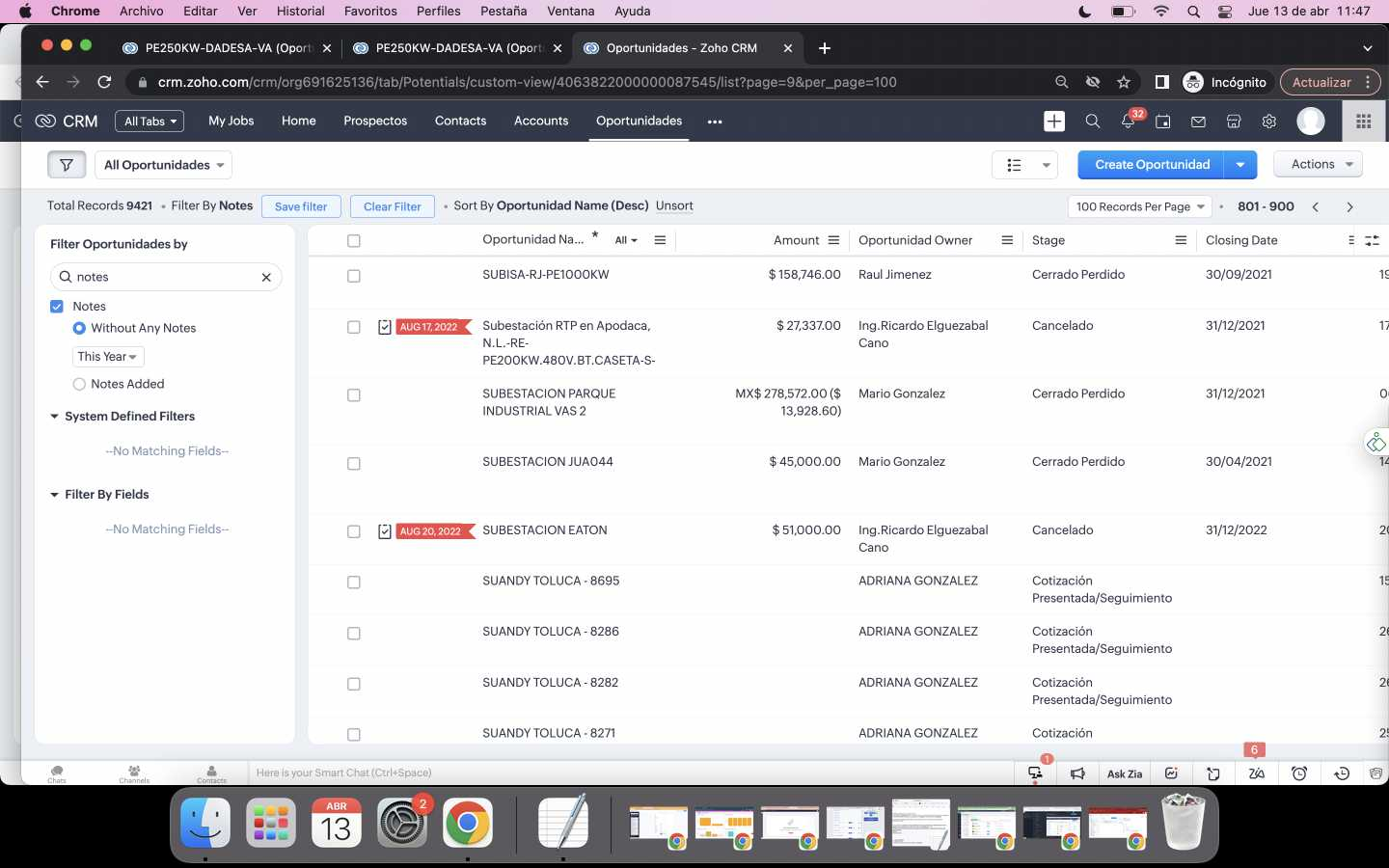This screenshot has width=1389, height=868.
Task: Expand the 100 Records Per Page dropdown
Action: pyautogui.click(x=1139, y=207)
